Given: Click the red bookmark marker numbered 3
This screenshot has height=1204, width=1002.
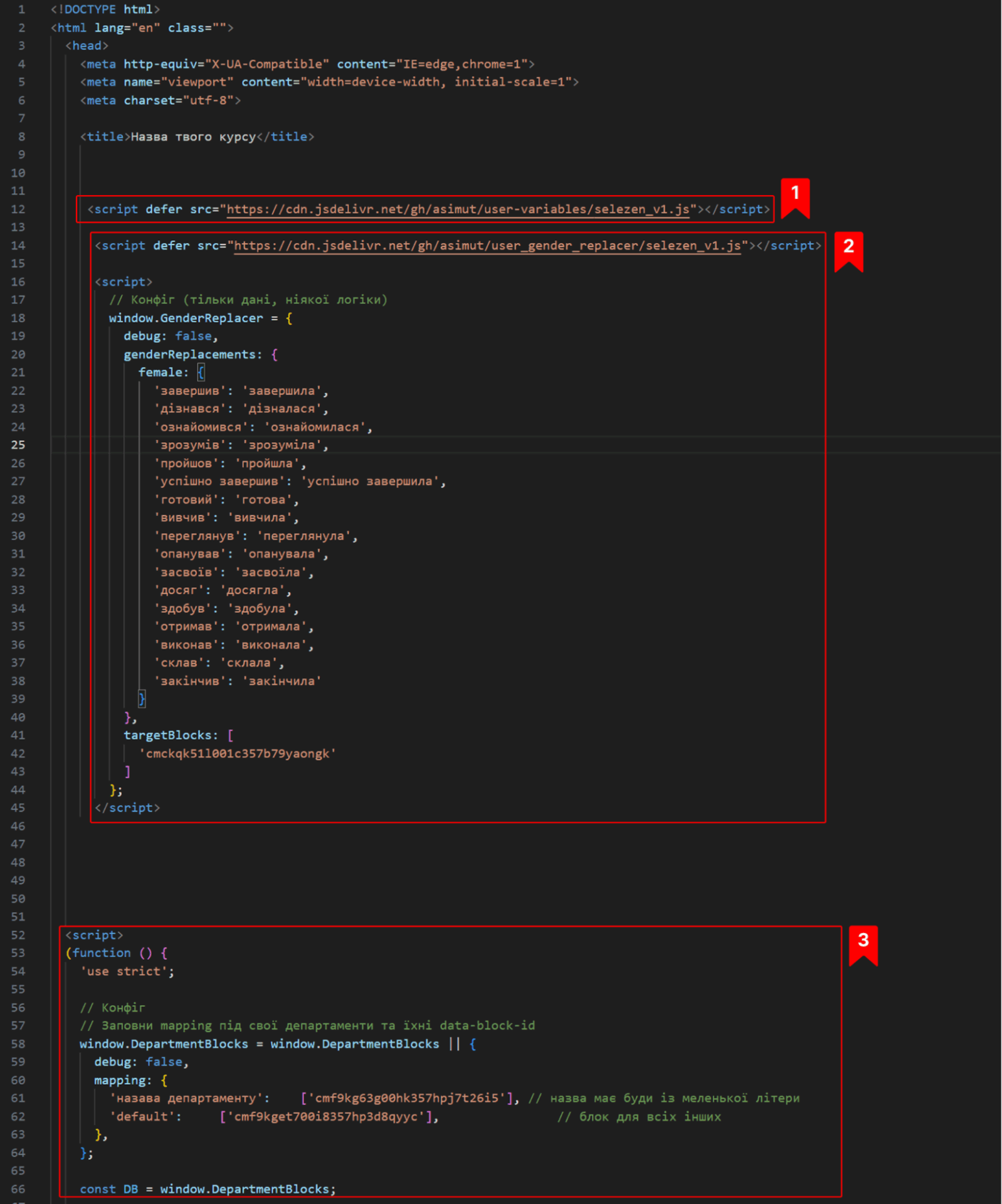Looking at the screenshot, I should coord(863,944).
